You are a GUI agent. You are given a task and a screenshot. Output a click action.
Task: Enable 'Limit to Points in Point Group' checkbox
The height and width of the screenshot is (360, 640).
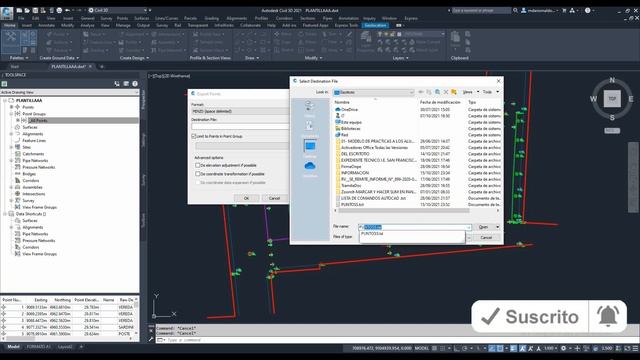point(194,136)
